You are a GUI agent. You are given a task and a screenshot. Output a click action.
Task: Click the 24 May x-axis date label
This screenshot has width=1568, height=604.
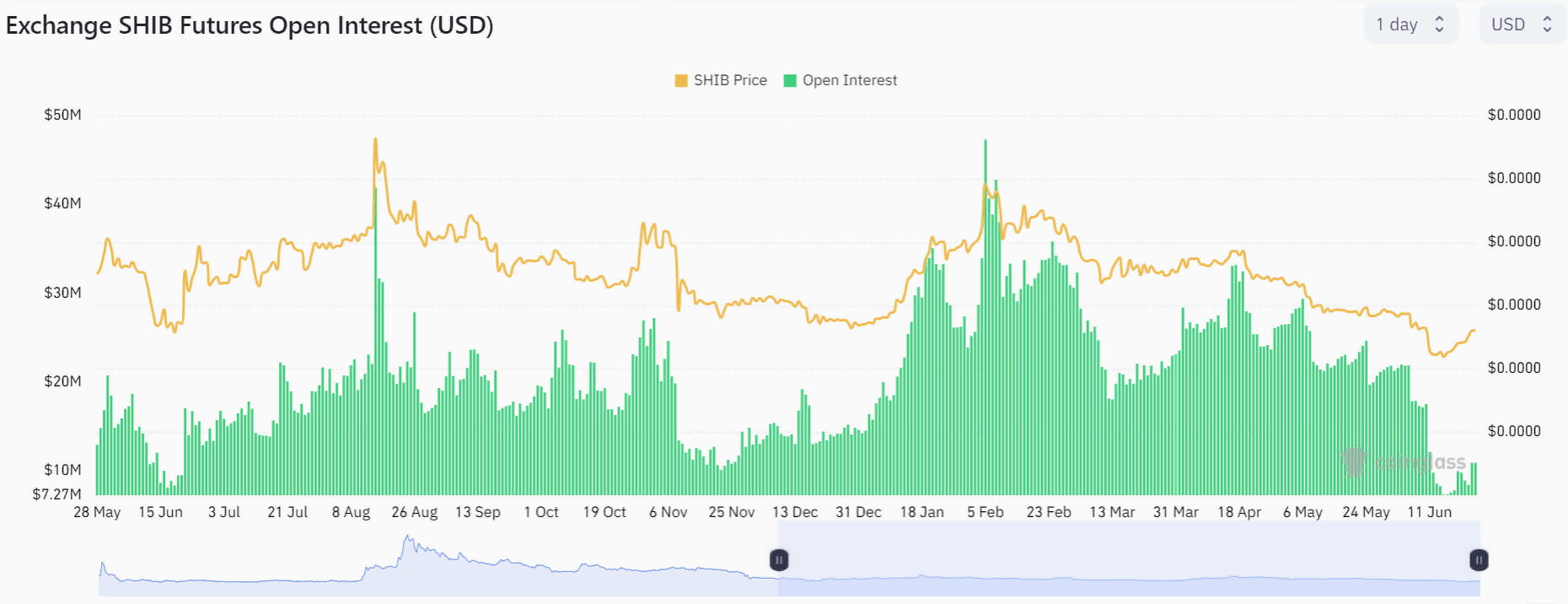pos(1366,512)
